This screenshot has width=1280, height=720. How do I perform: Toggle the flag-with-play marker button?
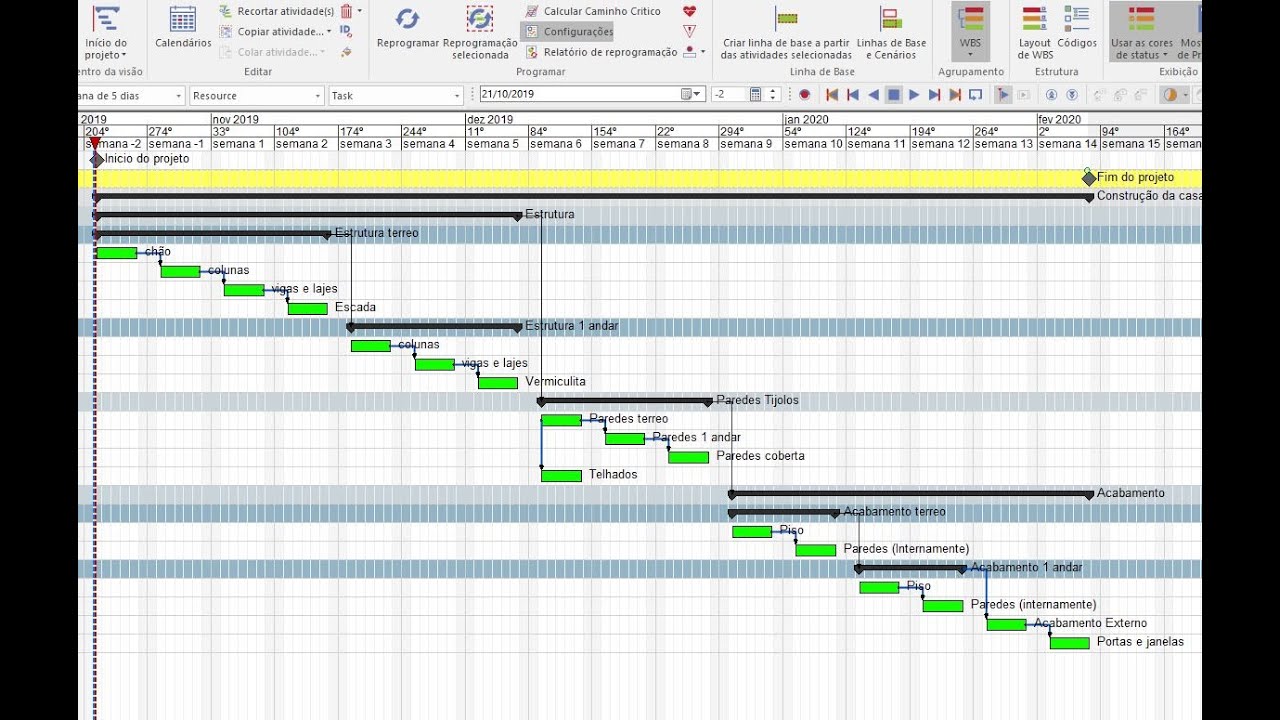(x=1004, y=95)
